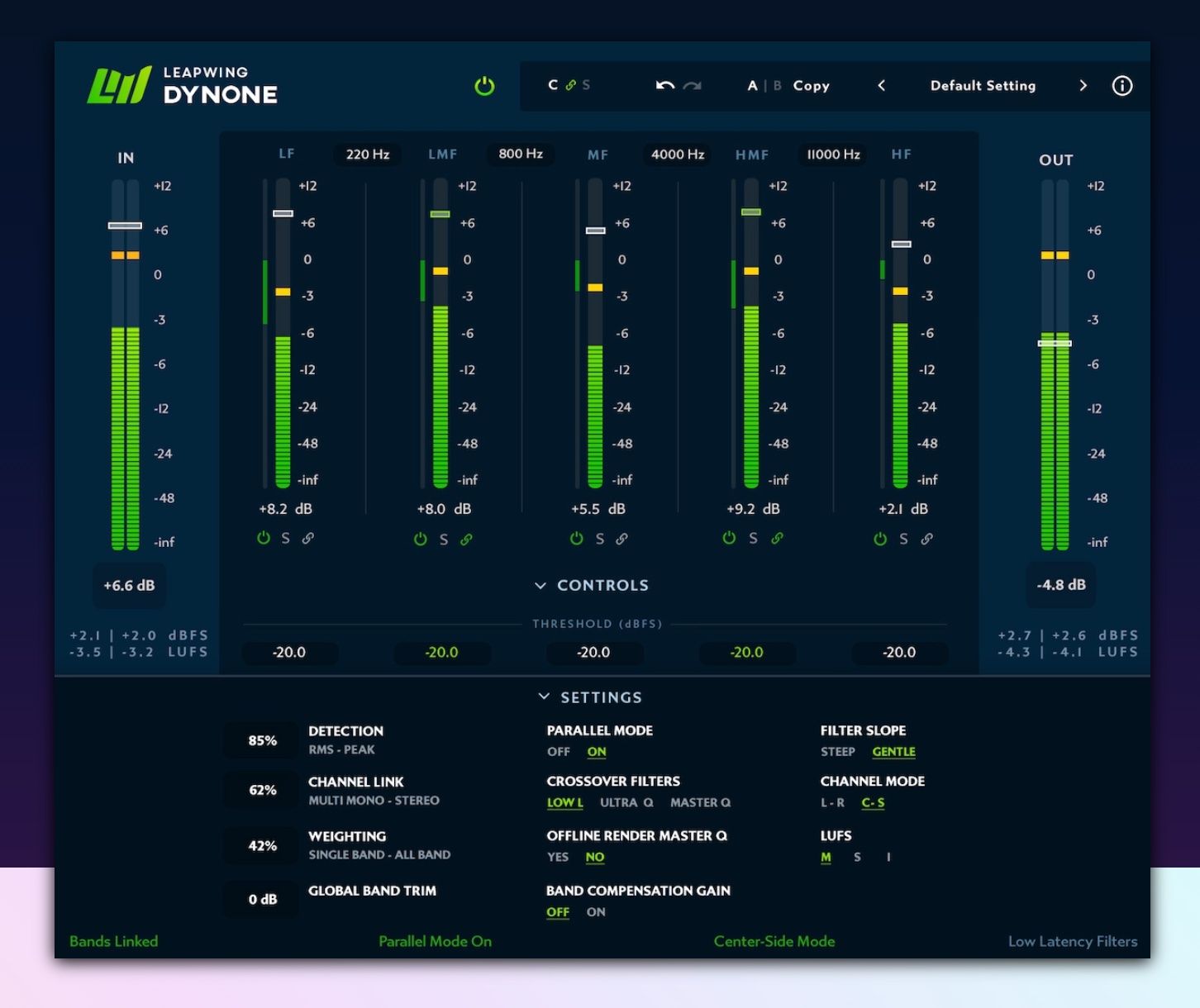Image resolution: width=1200 pixels, height=1008 pixels.
Task: Solo the LMF band
Action: coord(444,539)
